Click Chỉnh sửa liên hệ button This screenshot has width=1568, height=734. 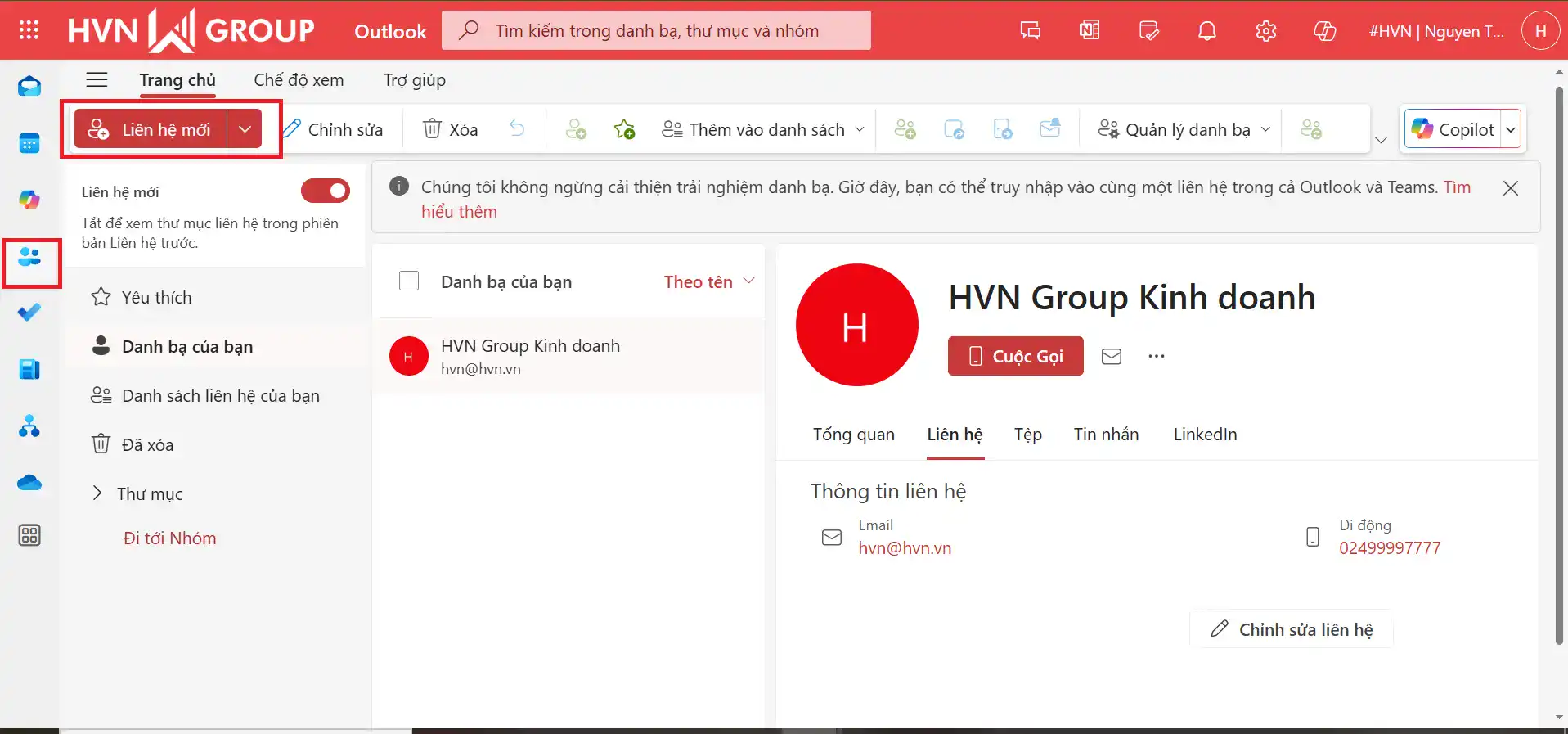point(1292,629)
